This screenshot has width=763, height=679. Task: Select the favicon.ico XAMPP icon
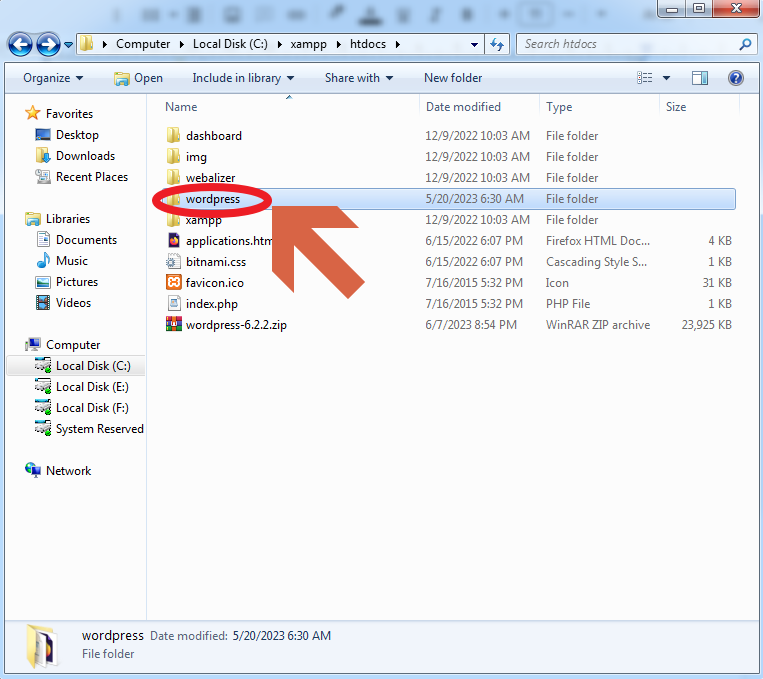coord(174,282)
